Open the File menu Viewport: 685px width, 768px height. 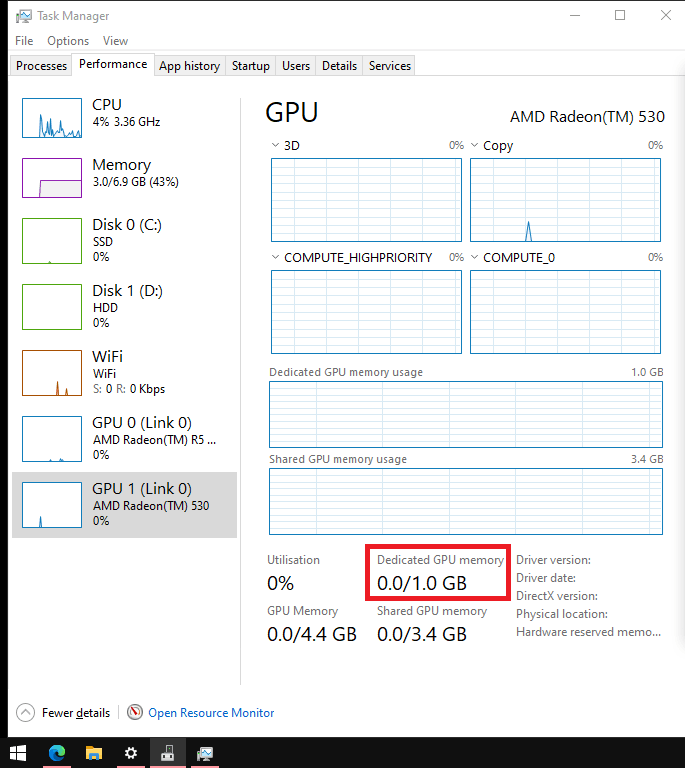pos(24,41)
